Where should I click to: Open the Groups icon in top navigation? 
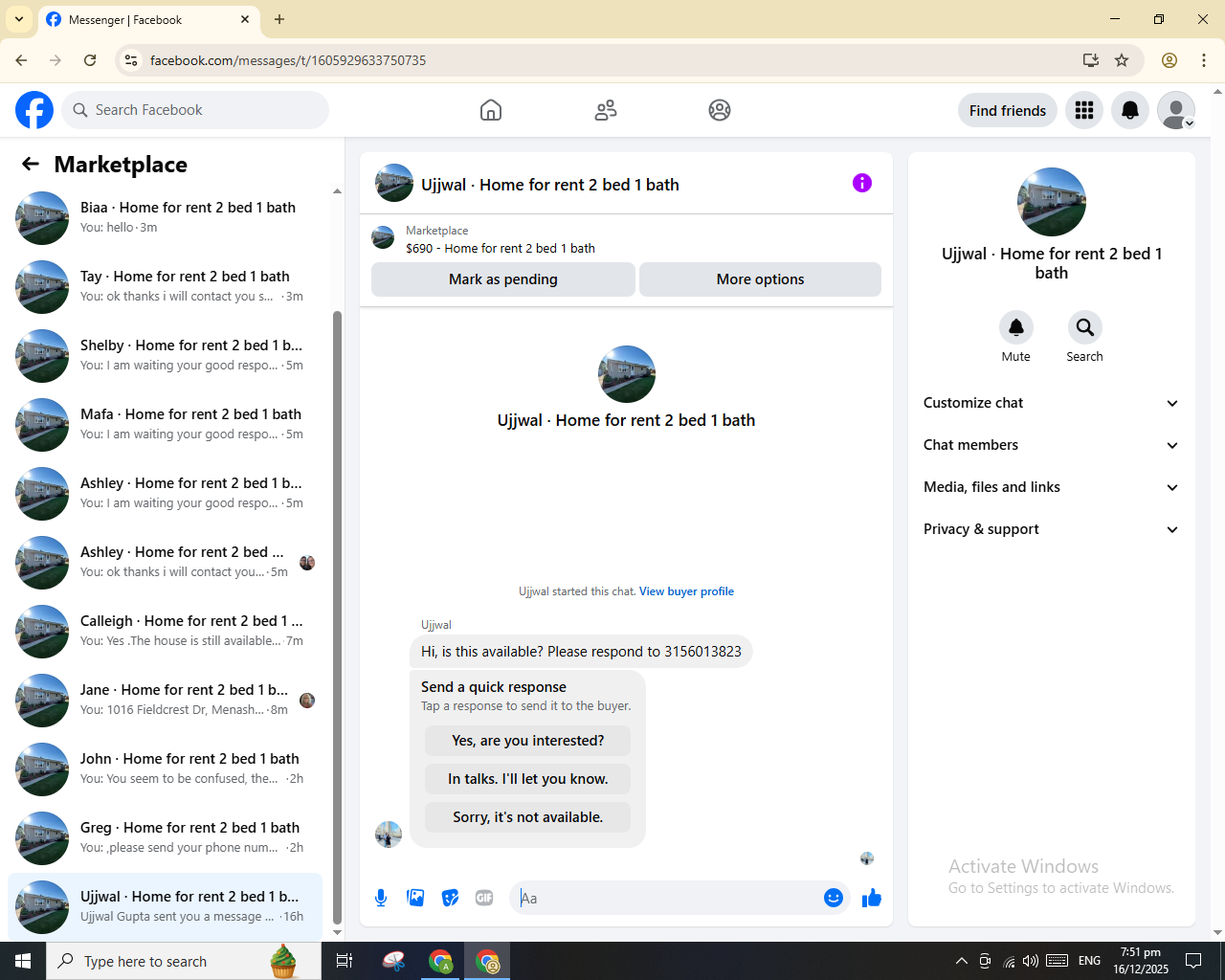click(720, 110)
